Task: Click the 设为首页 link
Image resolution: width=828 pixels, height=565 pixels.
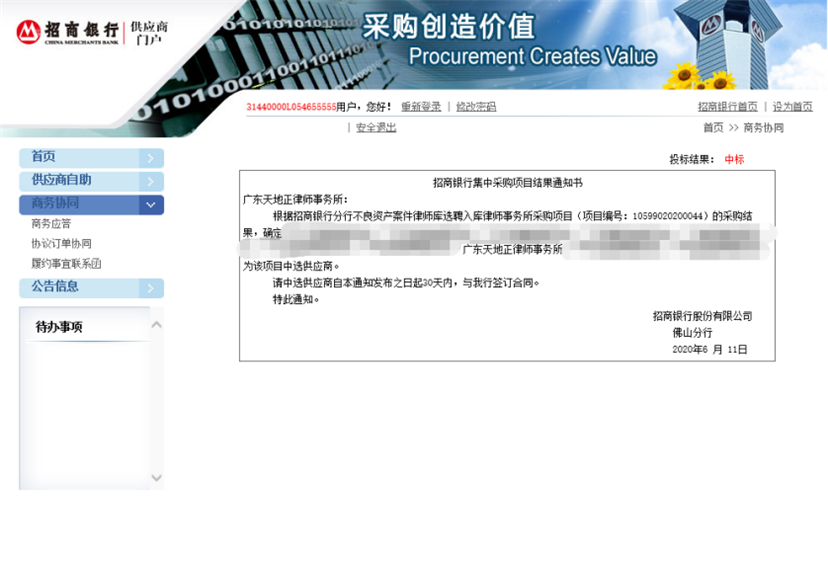Action: coord(793,107)
